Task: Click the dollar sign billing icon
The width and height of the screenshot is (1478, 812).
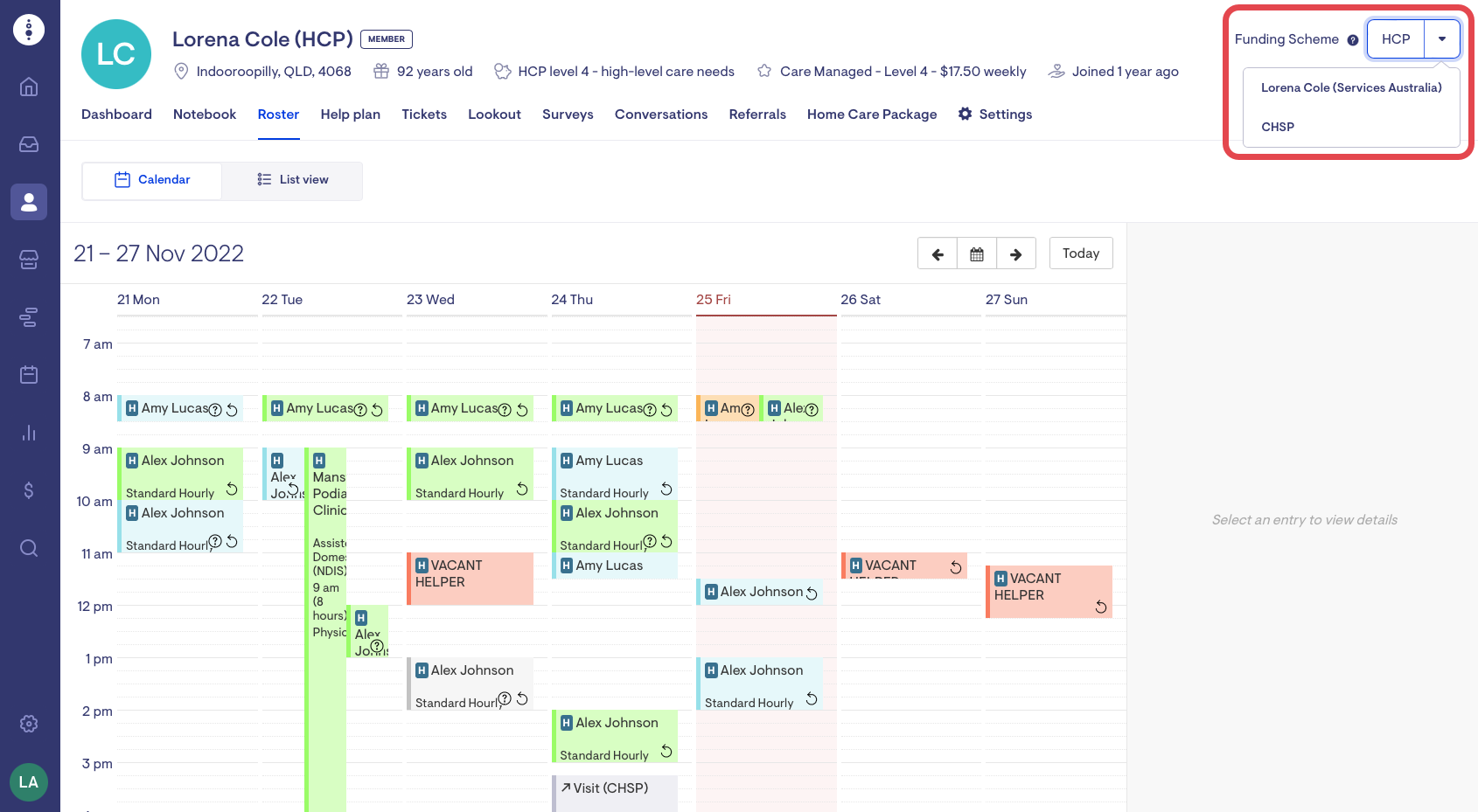Action: coord(29,490)
